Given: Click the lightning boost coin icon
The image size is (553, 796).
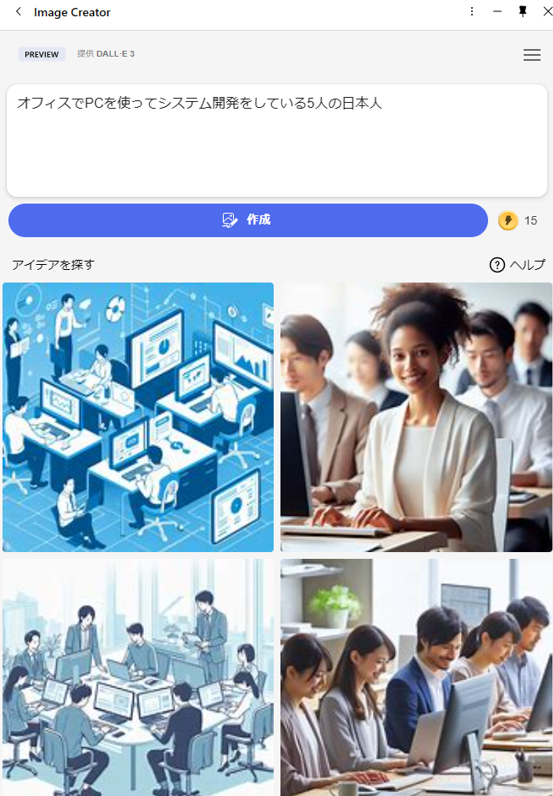Looking at the screenshot, I should pyautogui.click(x=508, y=220).
